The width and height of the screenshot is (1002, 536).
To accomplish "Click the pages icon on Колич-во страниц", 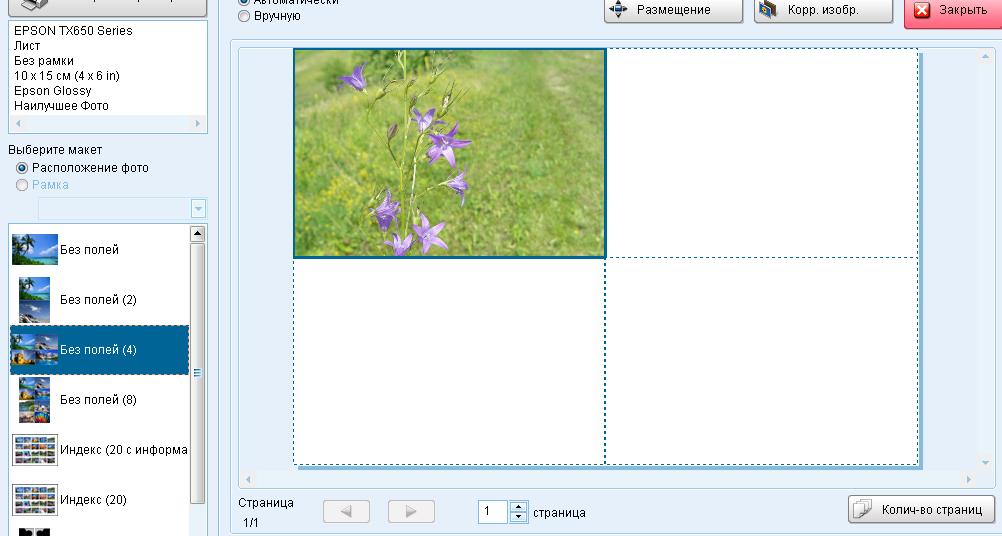I will point(863,509).
